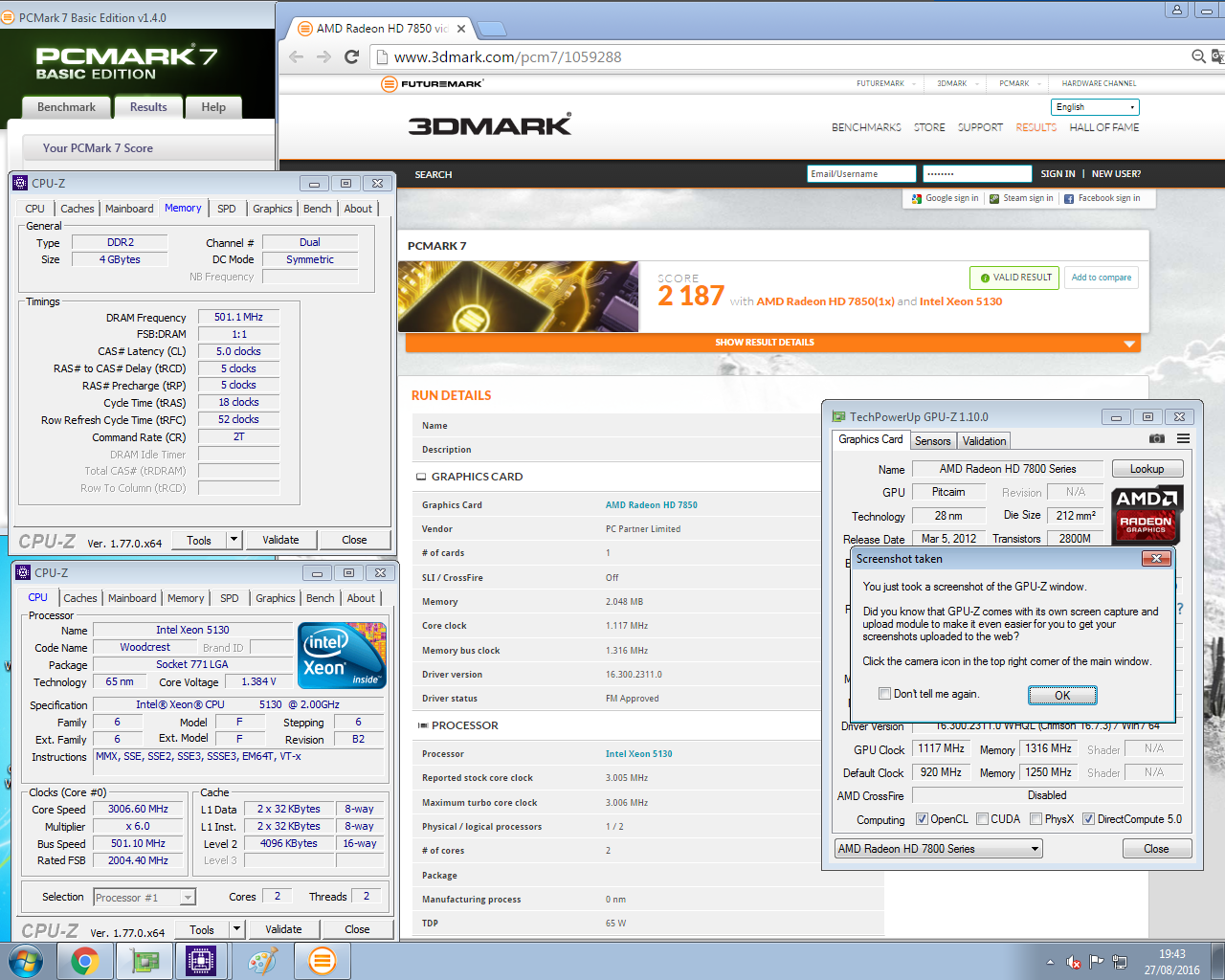Screen dimensions: 1225x980
Task: Open the PCMARK top menu dropdown
Action: click(1019, 83)
